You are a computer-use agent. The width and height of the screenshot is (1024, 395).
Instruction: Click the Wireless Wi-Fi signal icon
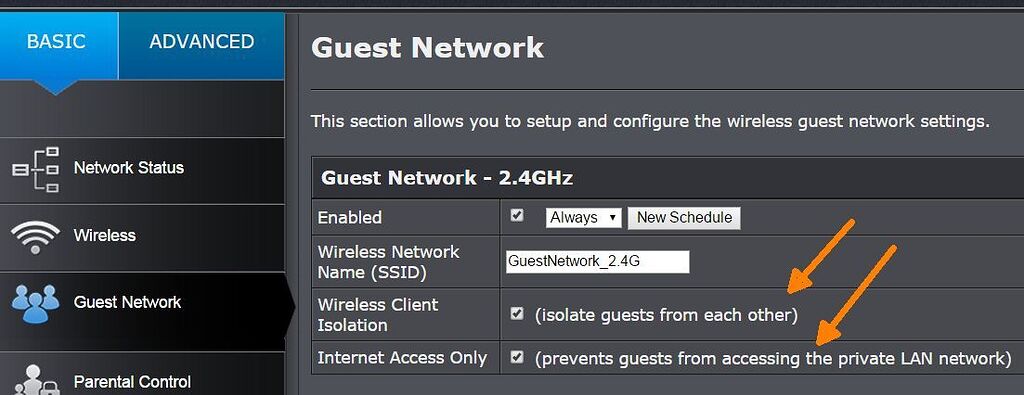pyautogui.click(x=35, y=237)
